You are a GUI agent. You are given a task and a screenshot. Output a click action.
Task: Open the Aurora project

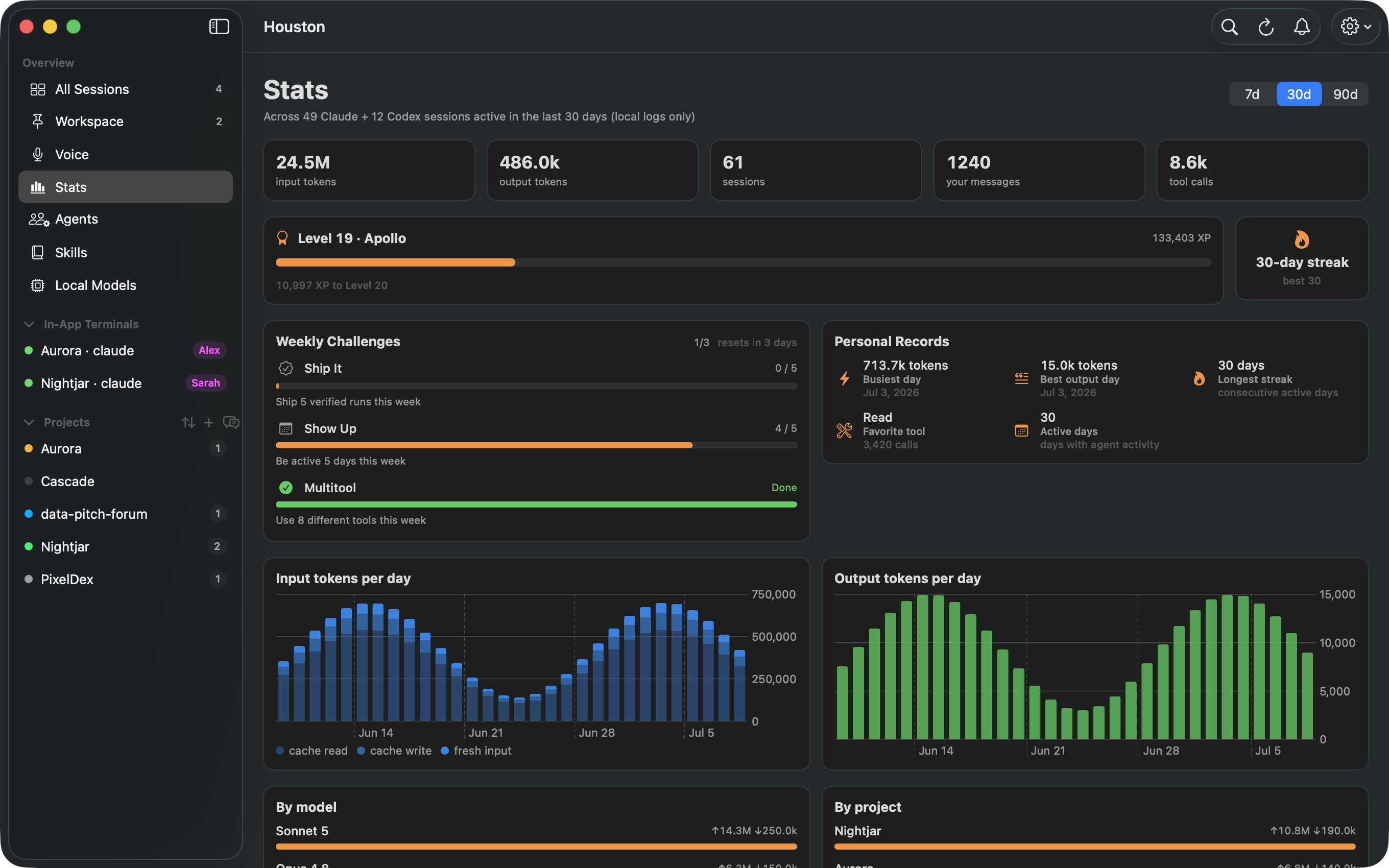click(x=126, y=449)
